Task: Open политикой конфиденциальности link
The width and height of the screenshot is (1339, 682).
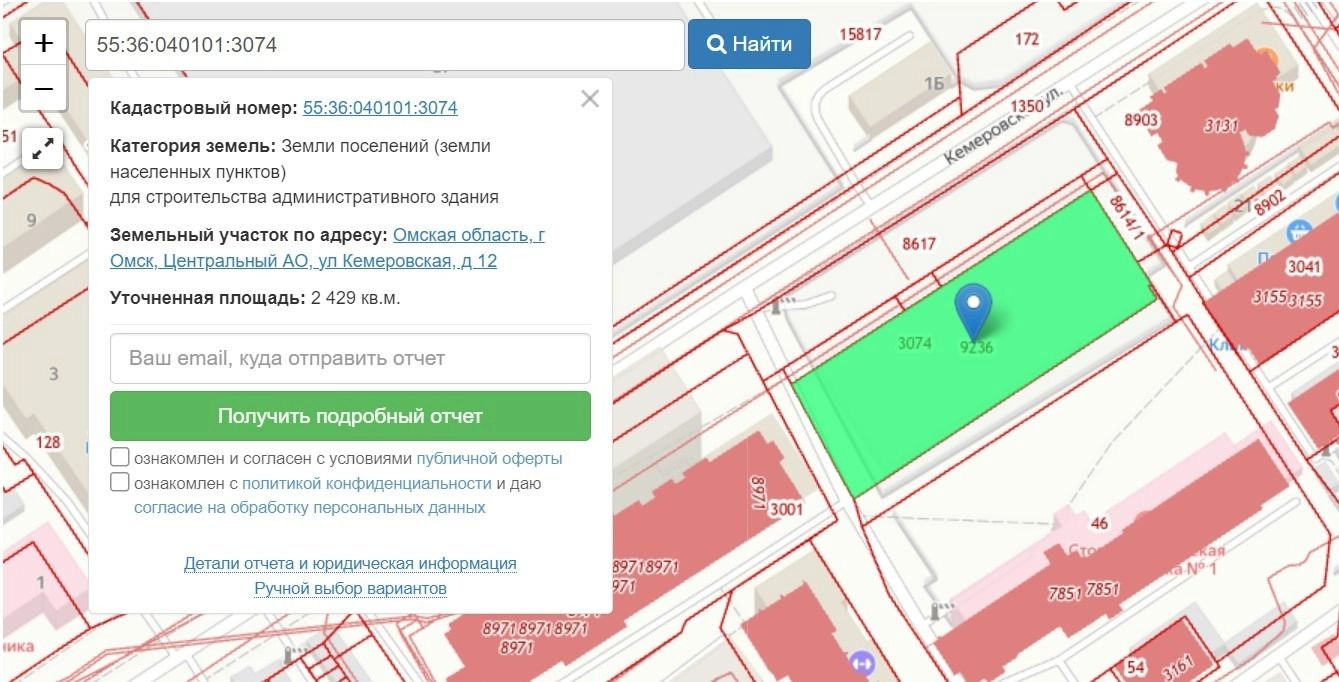Action: (366, 484)
